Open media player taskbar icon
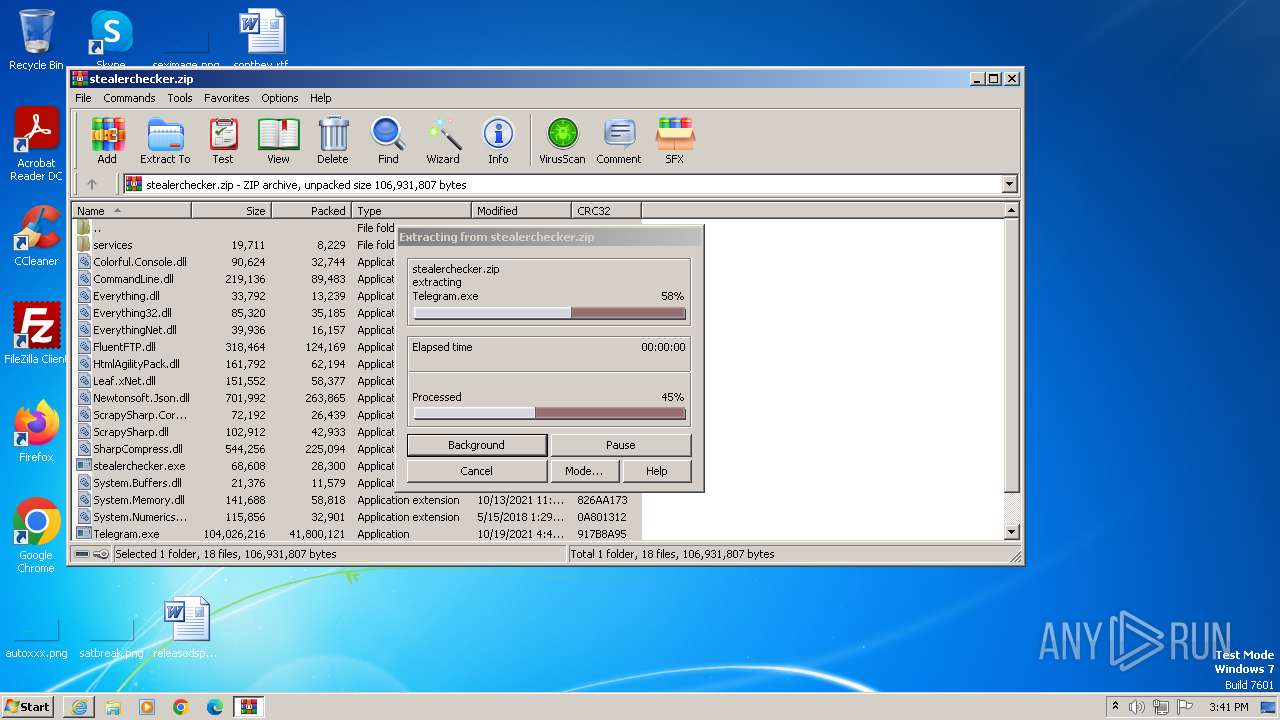 click(147, 707)
